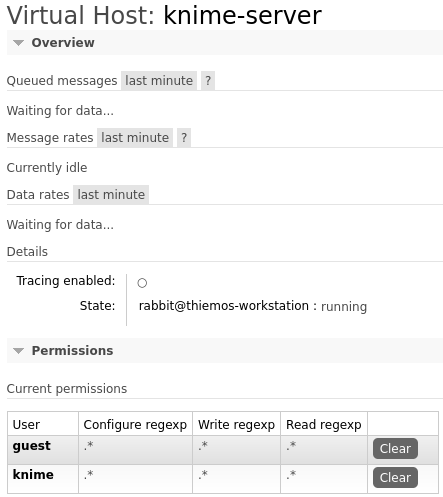
Task: Toggle the Tracing enabled circle indicator
Action: point(142,283)
